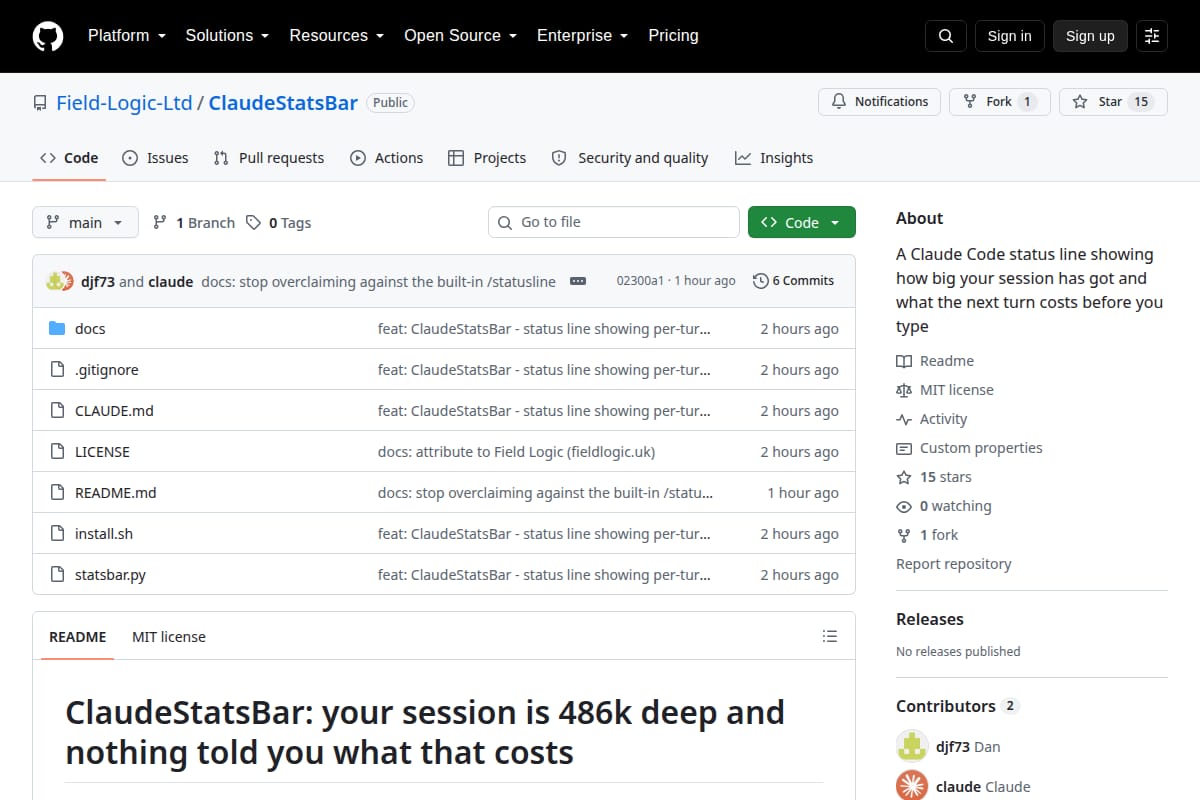Click the file icon beside .gitignore
1200x800 pixels.
pyautogui.click(x=57, y=370)
